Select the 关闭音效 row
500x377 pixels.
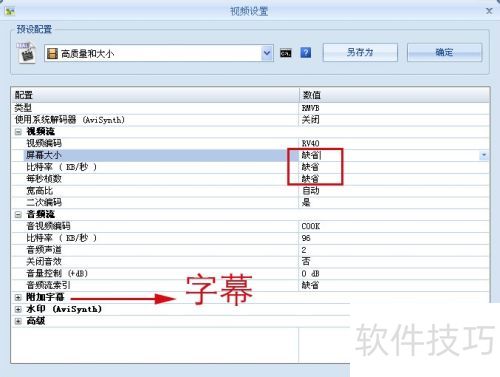251,262
